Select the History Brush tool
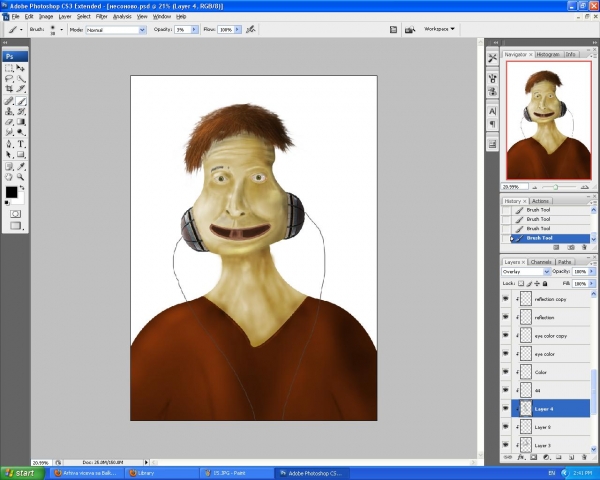Image resolution: width=600 pixels, height=480 pixels. [x=21, y=111]
